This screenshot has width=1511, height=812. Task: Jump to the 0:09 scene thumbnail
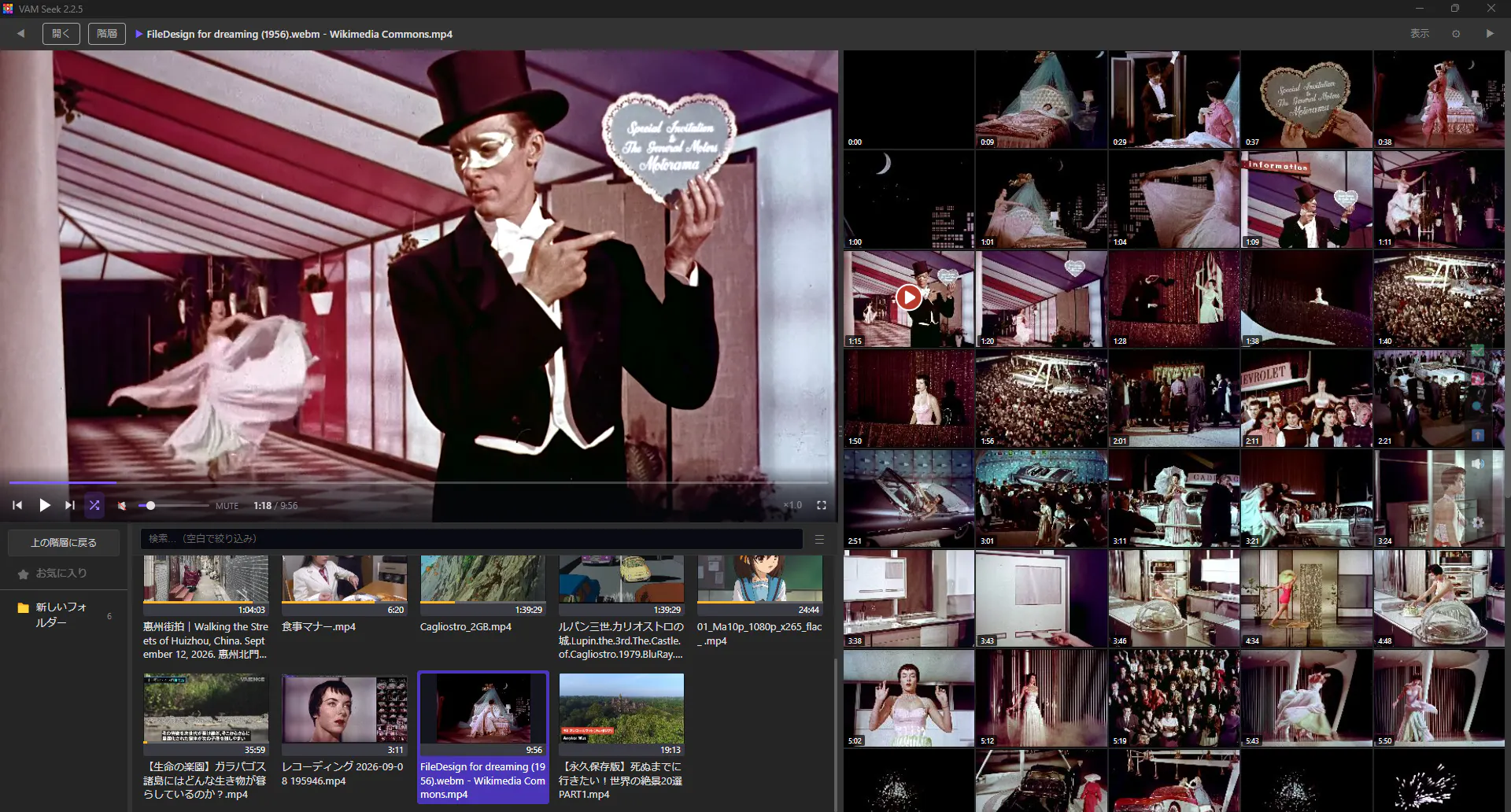click(1041, 100)
